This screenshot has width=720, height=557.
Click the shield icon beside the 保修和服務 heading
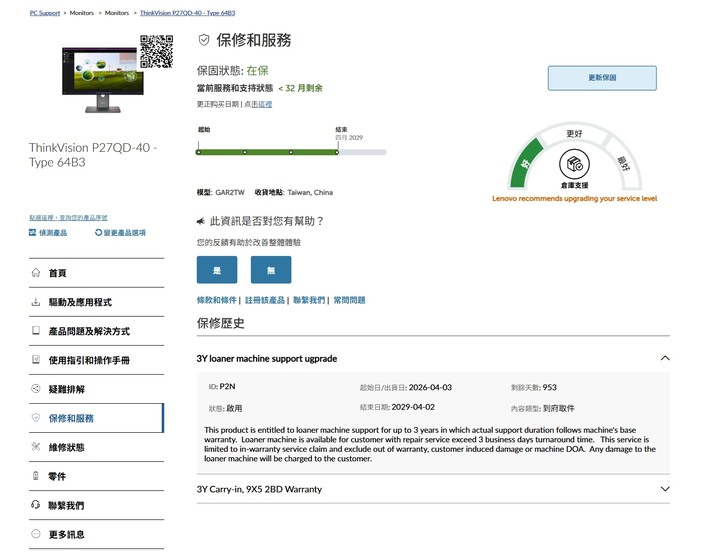tap(204, 40)
